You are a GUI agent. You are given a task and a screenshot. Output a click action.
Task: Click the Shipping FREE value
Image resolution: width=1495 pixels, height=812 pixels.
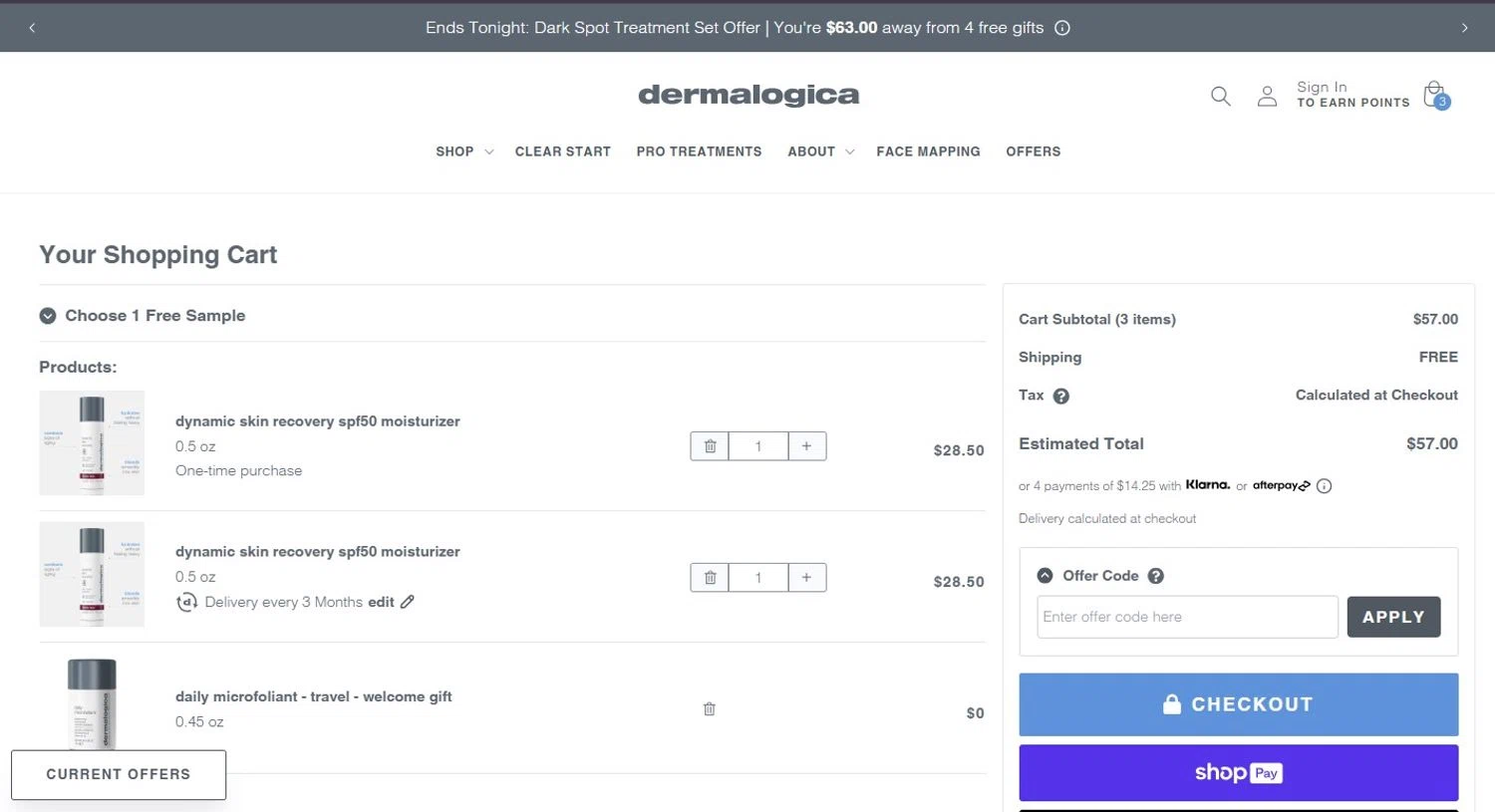1438,357
